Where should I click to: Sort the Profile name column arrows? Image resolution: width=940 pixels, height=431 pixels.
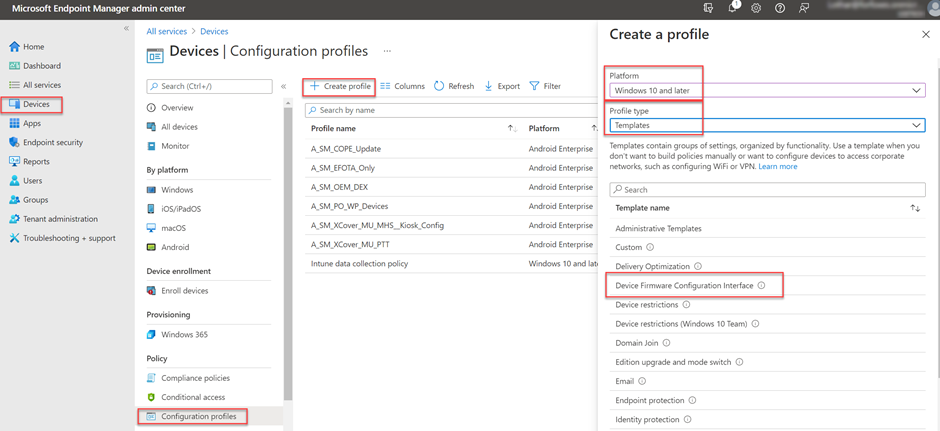pyautogui.click(x=513, y=128)
